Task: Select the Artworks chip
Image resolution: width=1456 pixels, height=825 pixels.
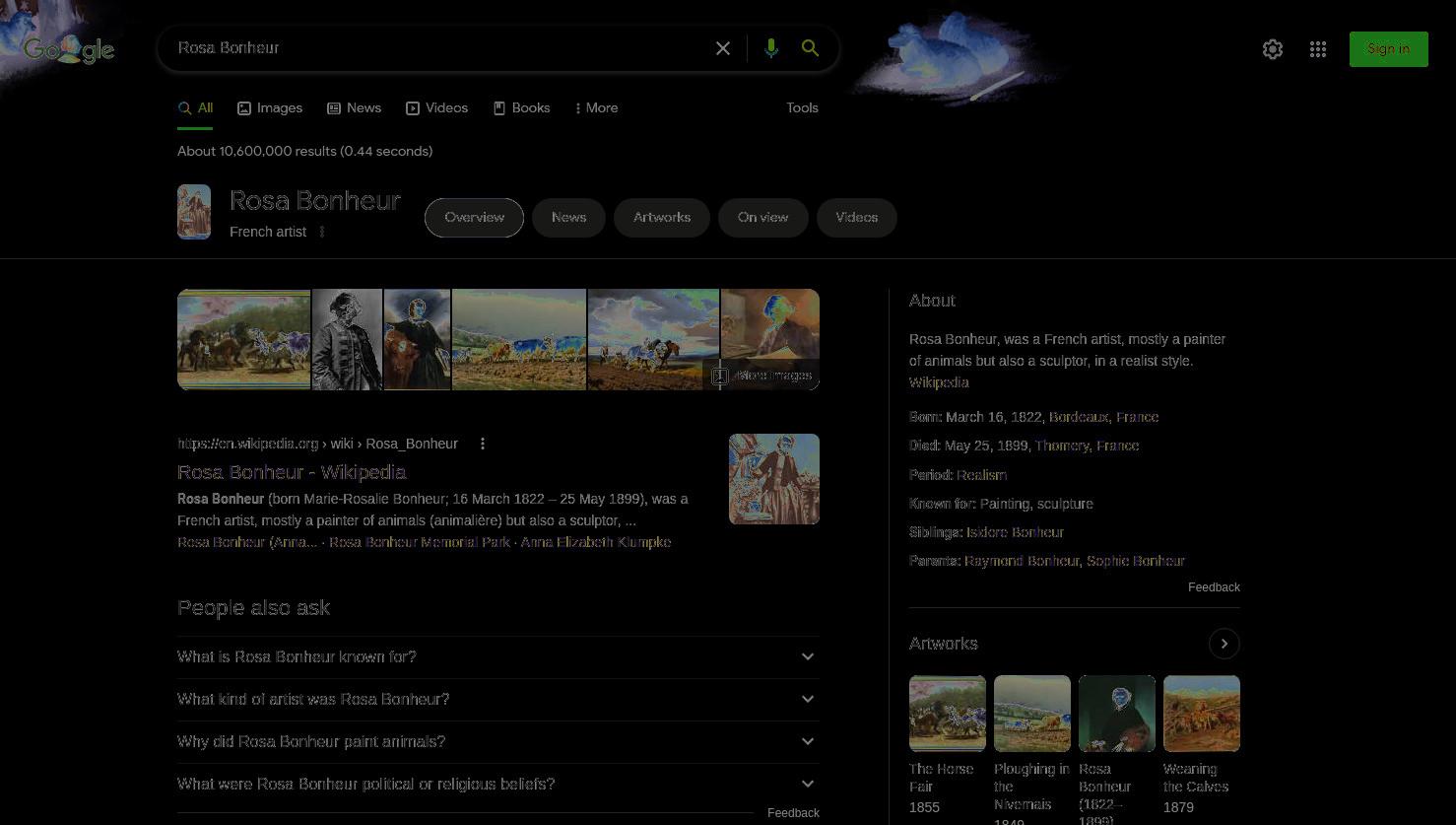Action: 662,218
